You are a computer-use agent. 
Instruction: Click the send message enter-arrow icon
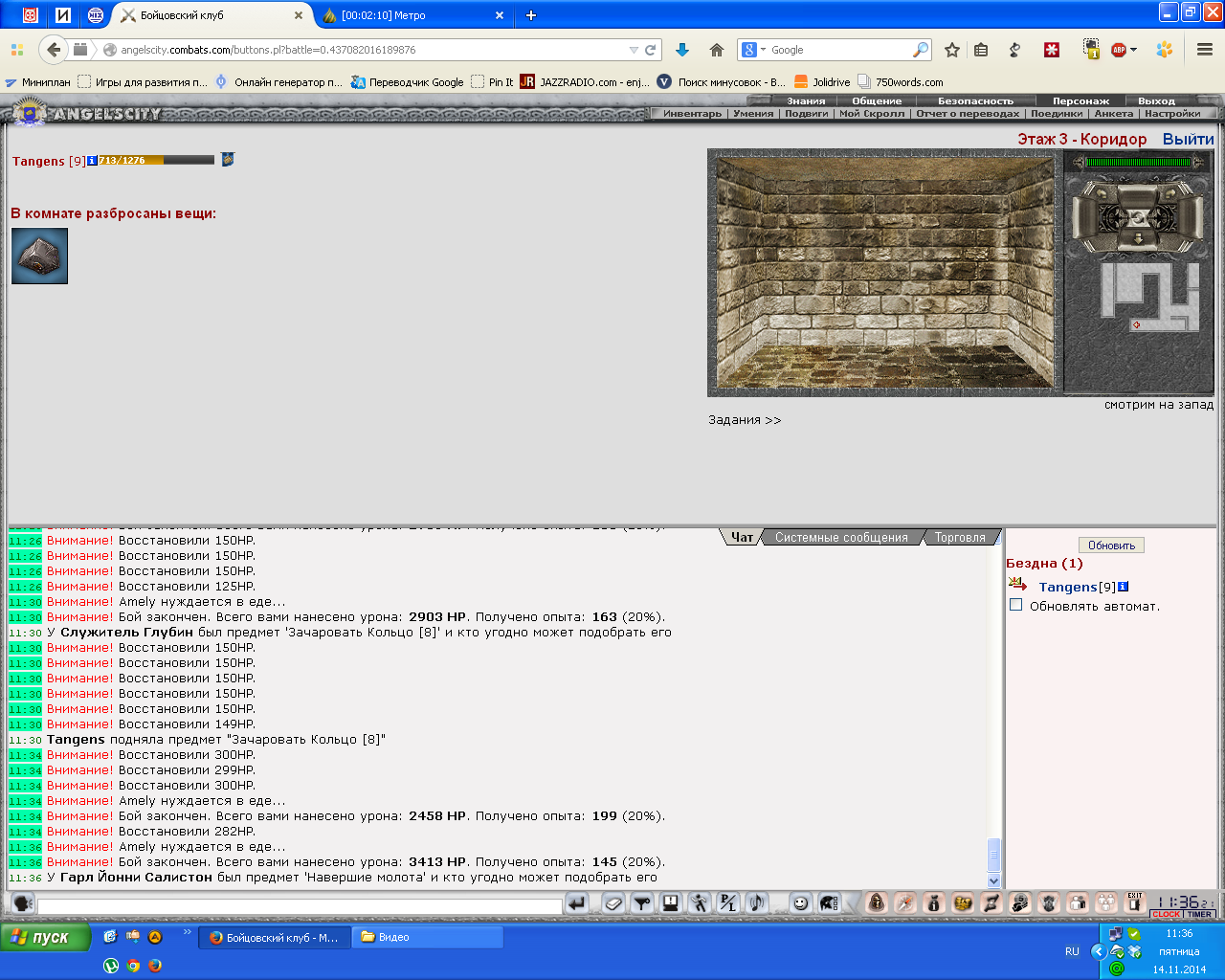(576, 902)
